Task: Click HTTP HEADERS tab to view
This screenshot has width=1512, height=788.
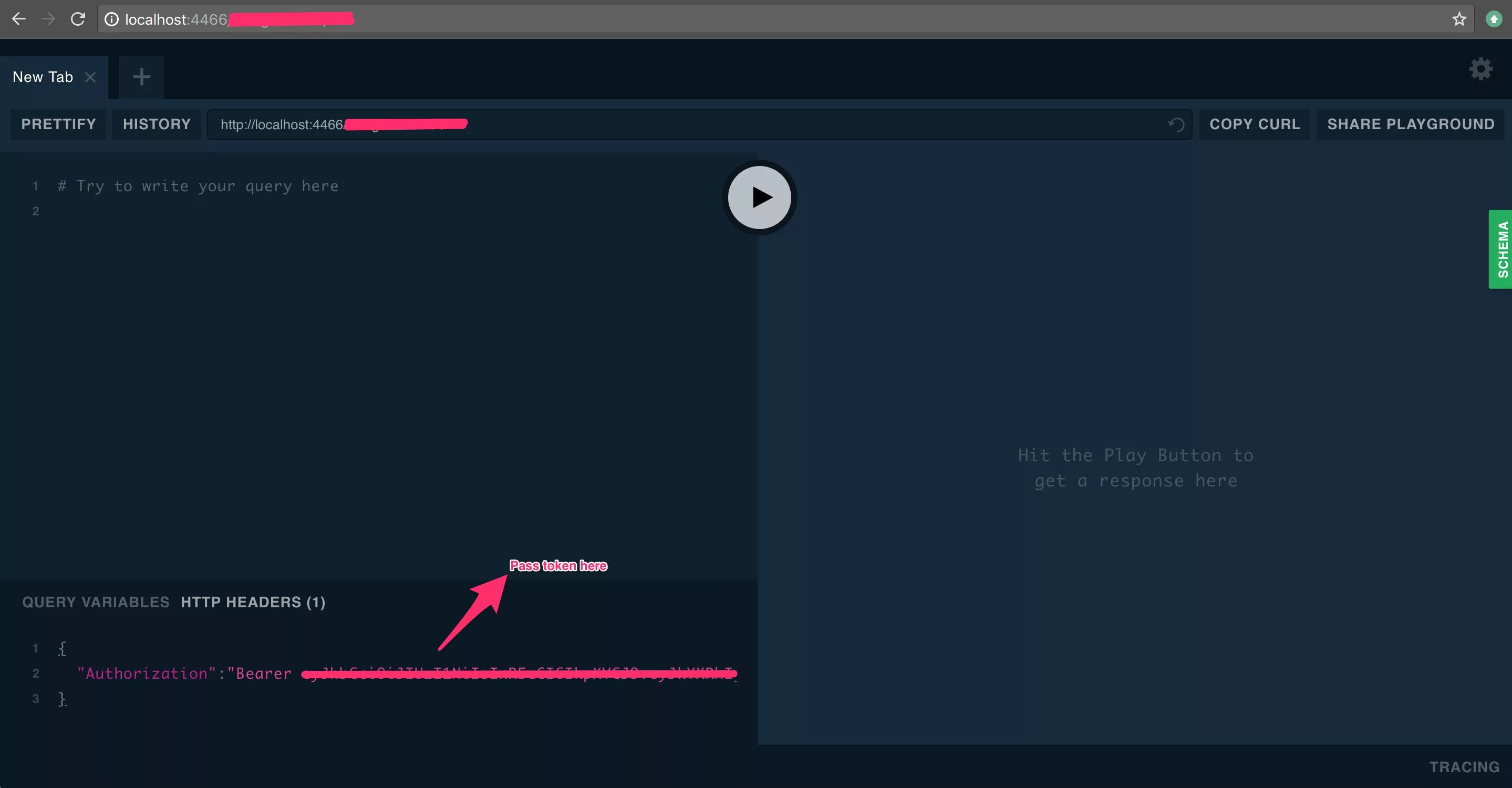Action: coord(252,602)
